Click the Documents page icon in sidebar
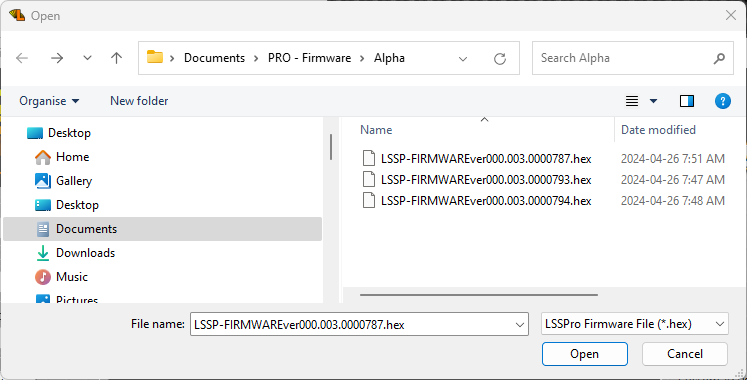Viewport: 747px width, 380px height. point(43,229)
